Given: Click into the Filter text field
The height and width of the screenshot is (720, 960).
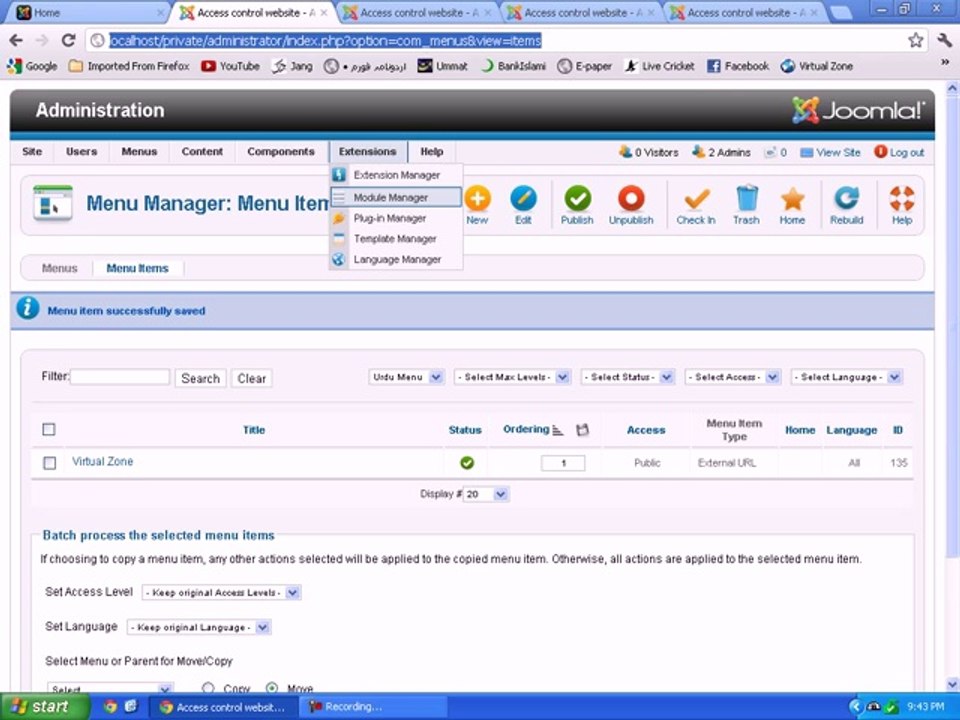Looking at the screenshot, I should point(120,377).
